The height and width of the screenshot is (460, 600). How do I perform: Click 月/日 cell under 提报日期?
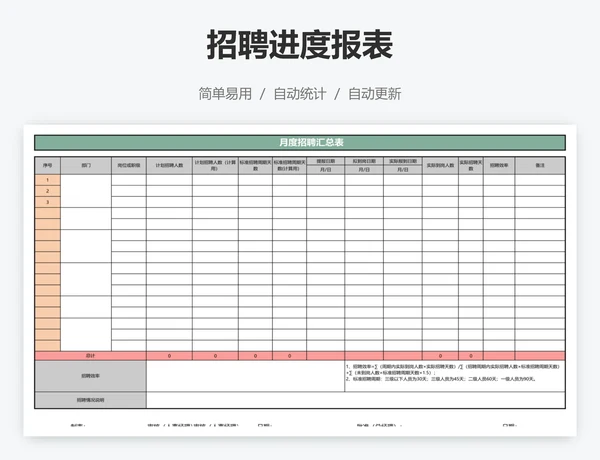[x=326, y=170]
